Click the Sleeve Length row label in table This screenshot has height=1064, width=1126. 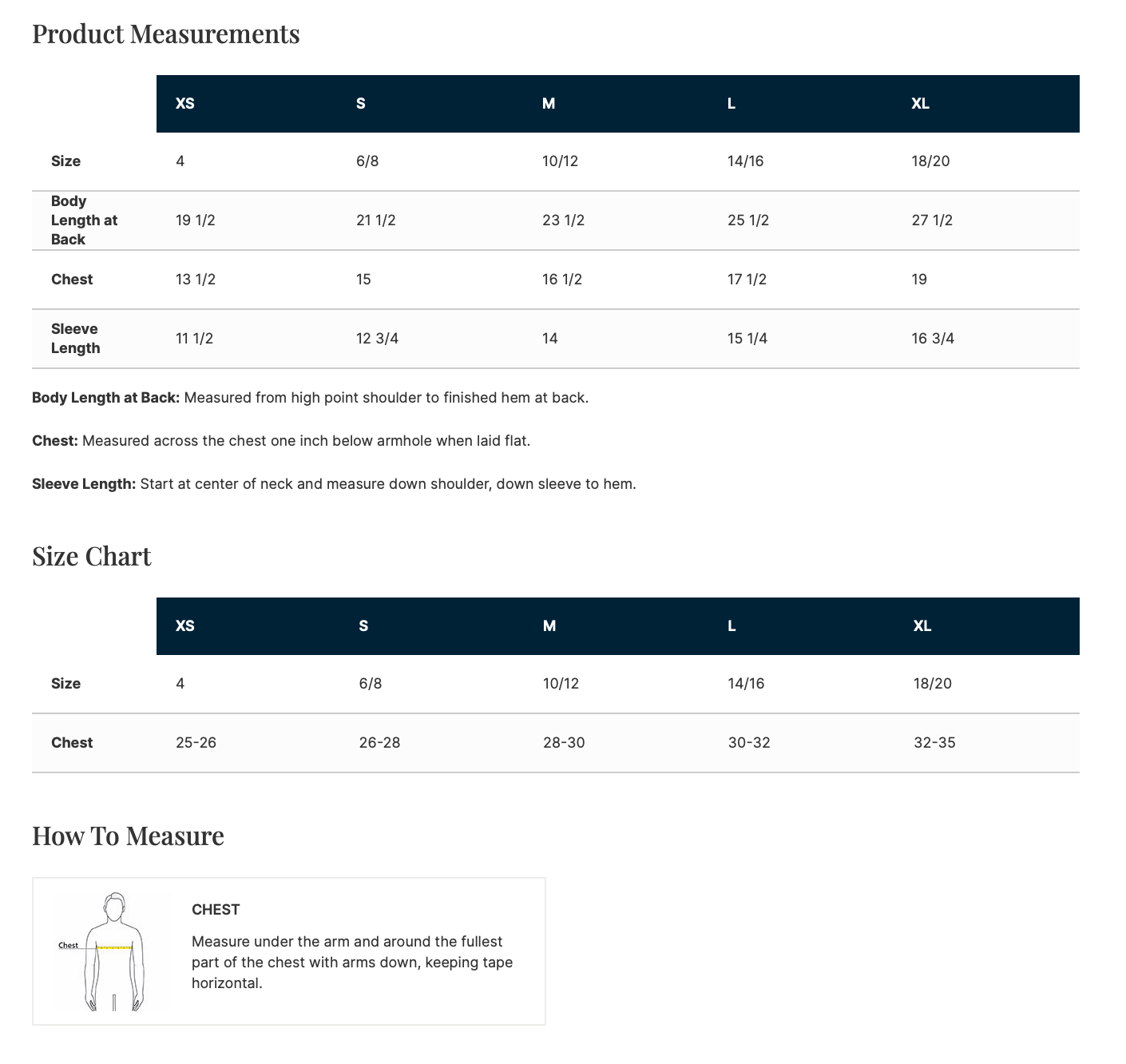pos(75,339)
